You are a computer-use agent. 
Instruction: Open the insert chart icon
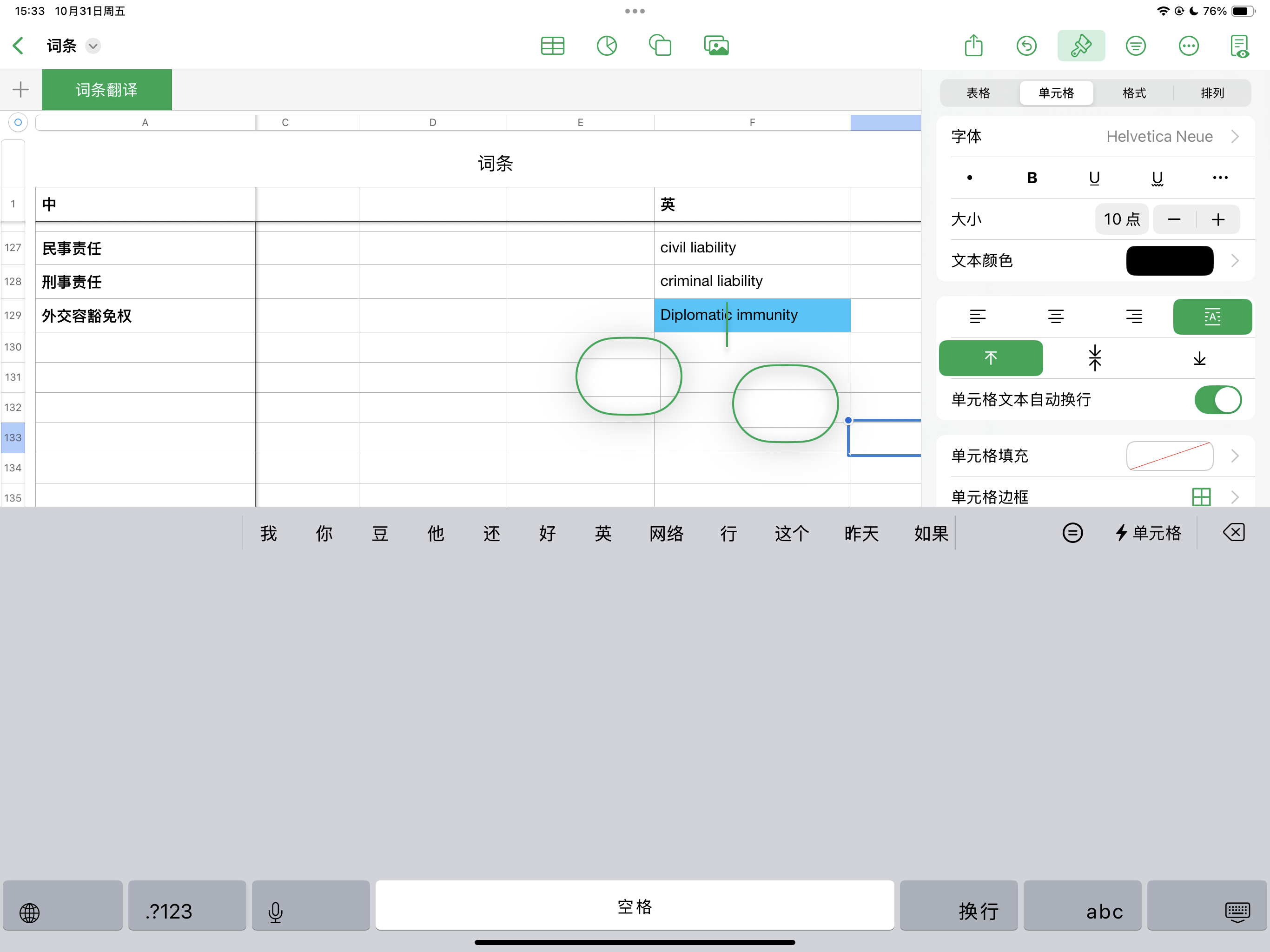[x=606, y=46]
